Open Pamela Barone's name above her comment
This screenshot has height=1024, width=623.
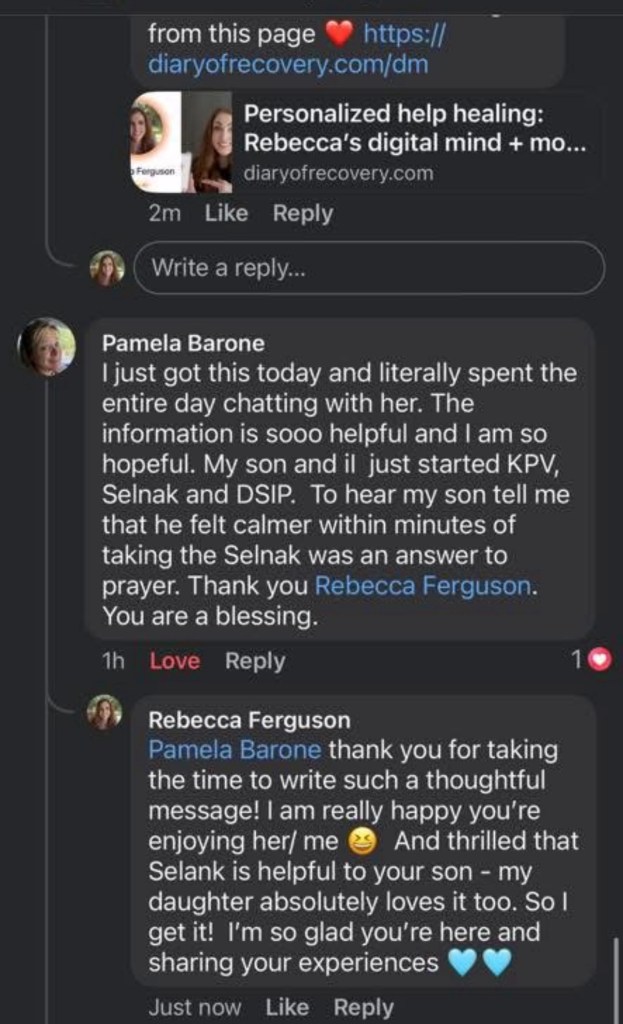click(184, 343)
